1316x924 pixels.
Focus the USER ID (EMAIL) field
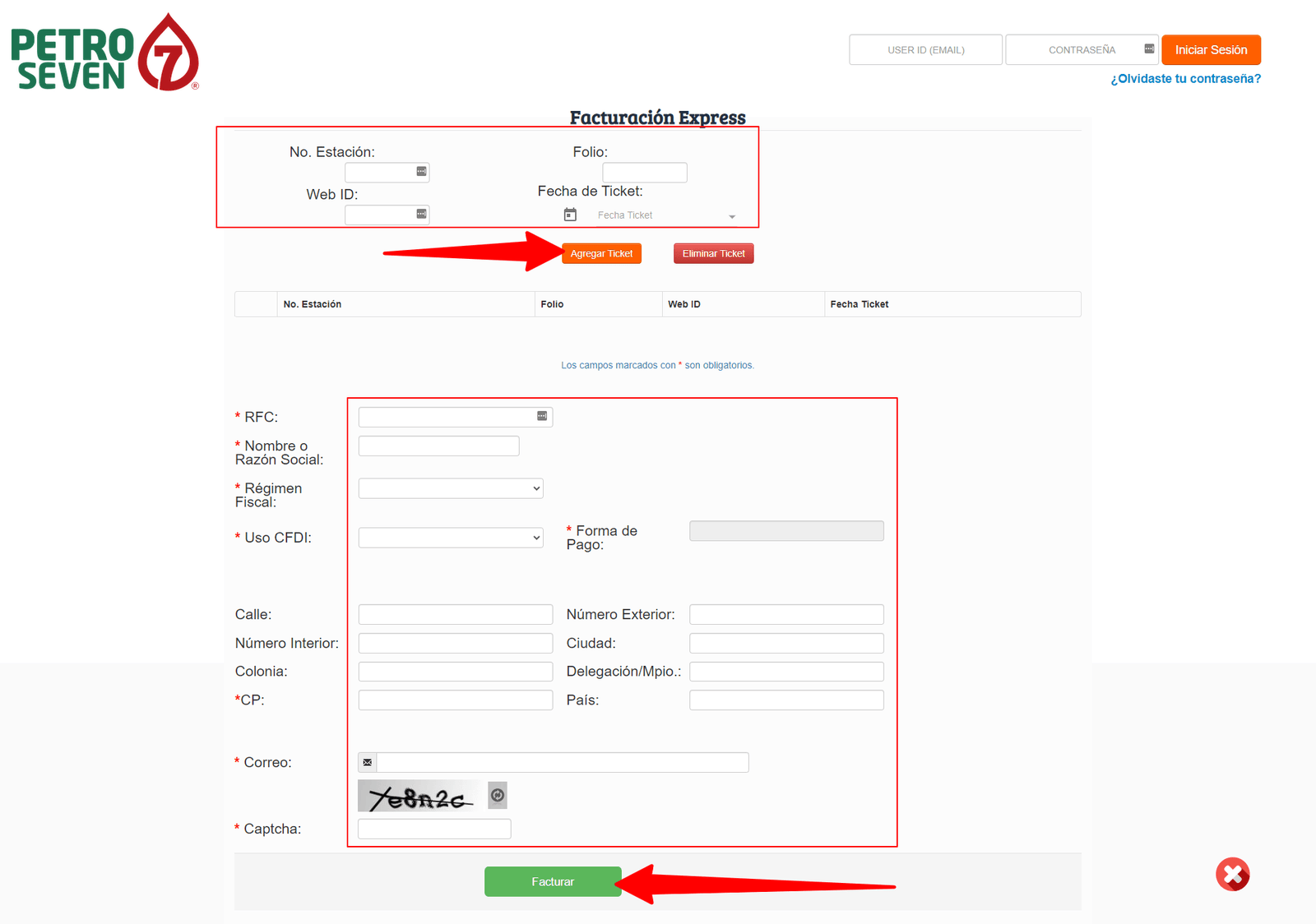click(925, 49)
